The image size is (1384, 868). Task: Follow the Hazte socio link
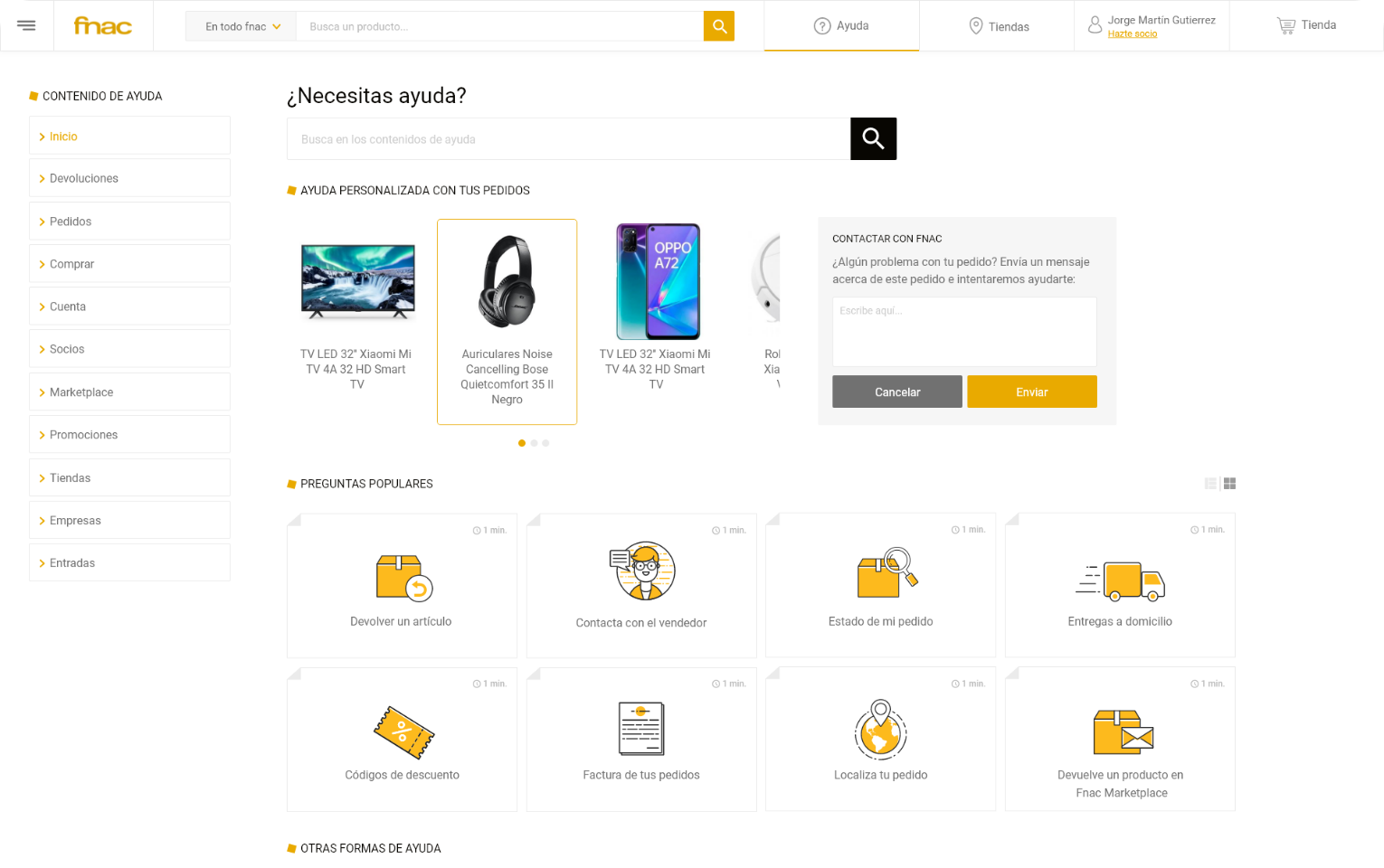point(1133,34)
